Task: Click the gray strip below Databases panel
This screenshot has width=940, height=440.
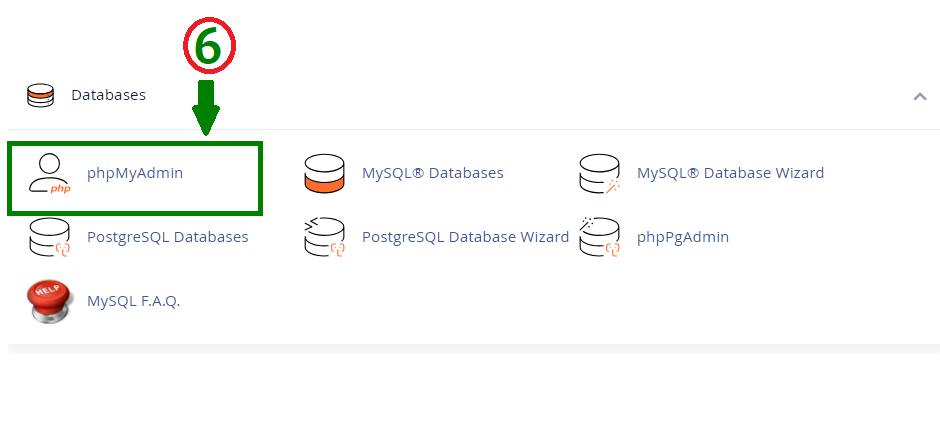Action: tap(474, 349)
